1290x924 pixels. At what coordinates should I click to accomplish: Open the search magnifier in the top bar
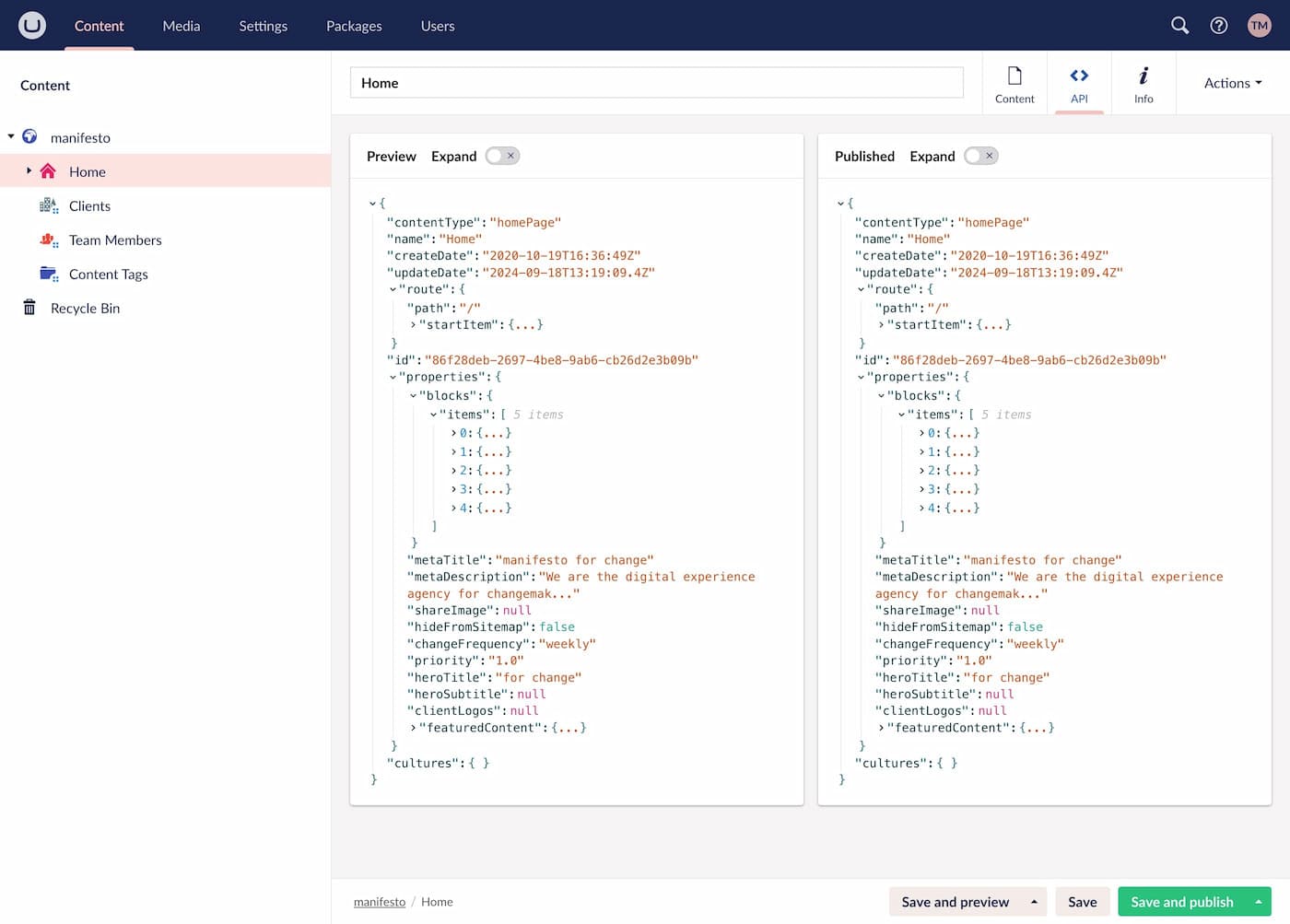1179,26
